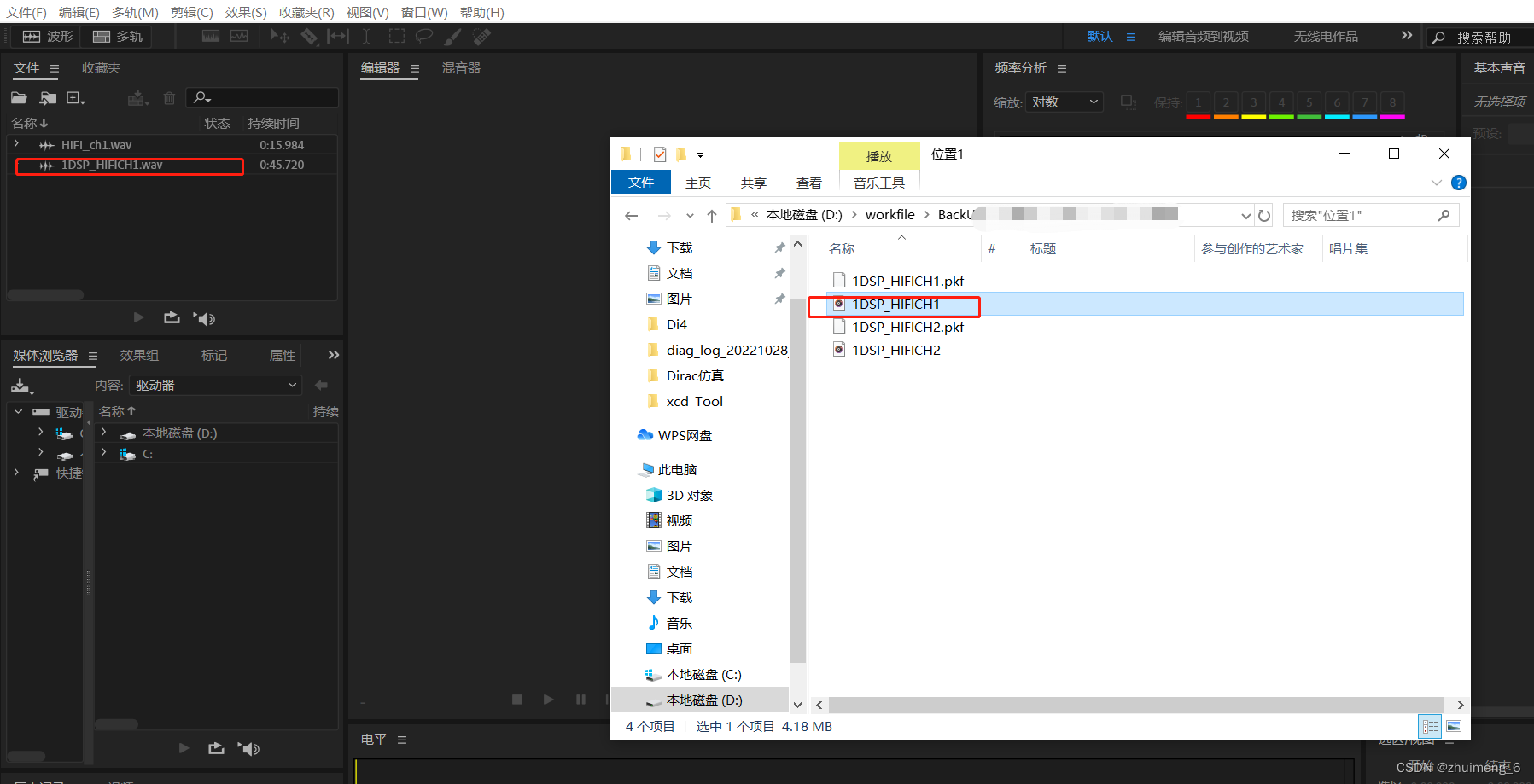1534x784 pixels.
Task: Open Frequency Analysis panel menu
Action: [x=1062, y=68]
